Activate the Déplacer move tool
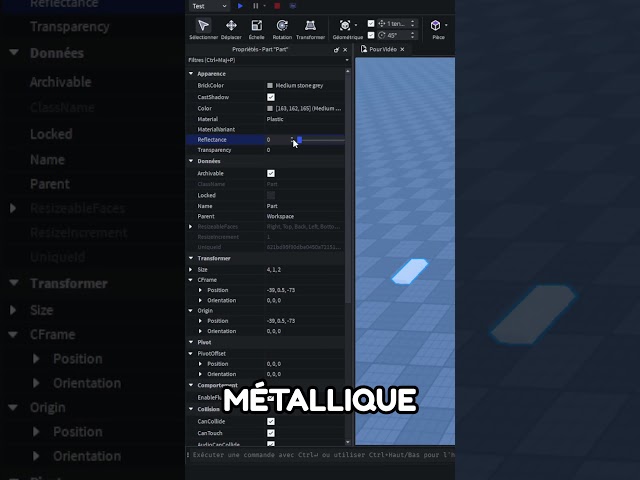Viewport: 640px width, 480px height. (231, 29)
